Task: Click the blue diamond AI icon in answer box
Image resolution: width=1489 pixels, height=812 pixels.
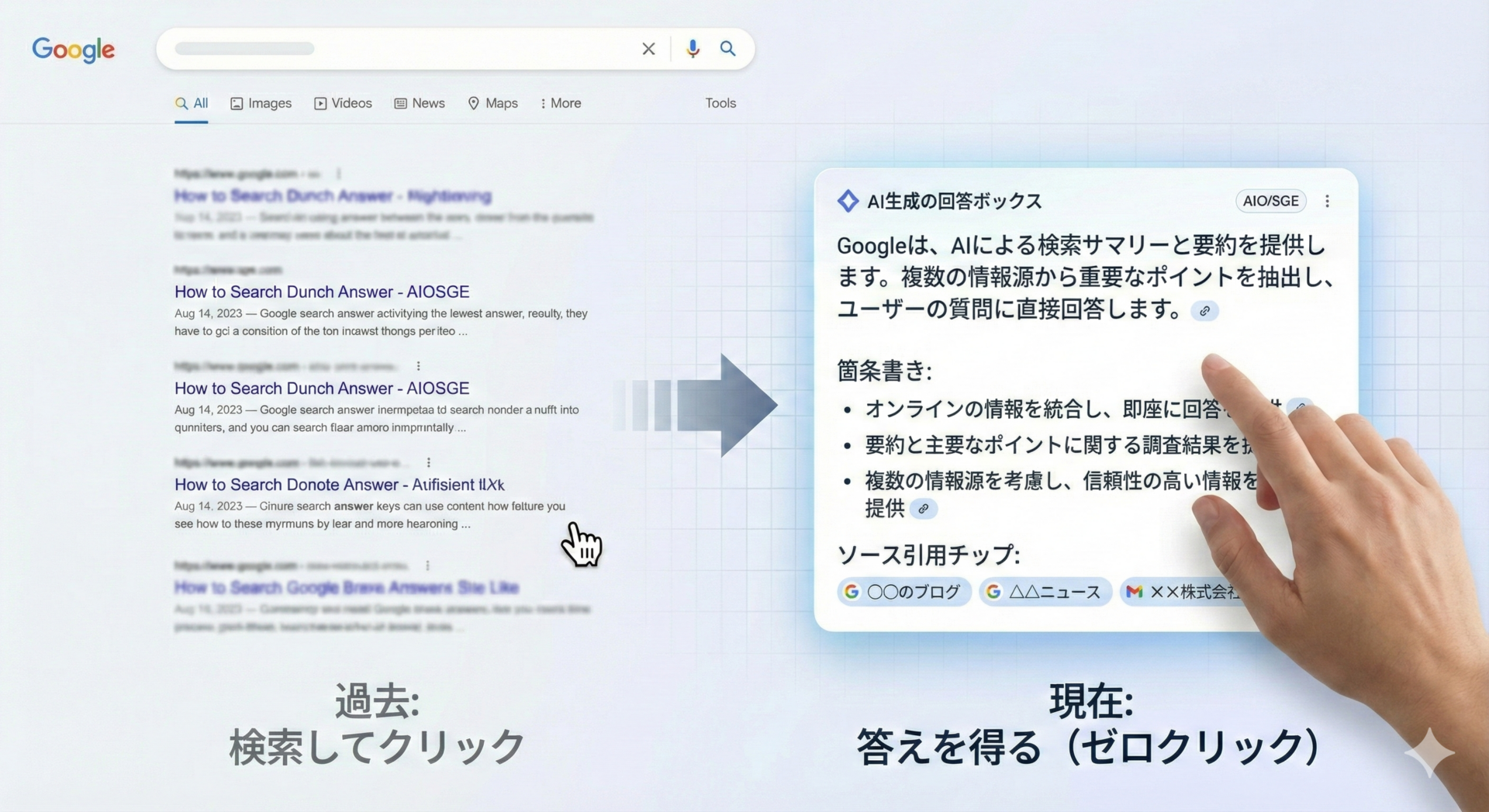Action: [x=848, y=201]
